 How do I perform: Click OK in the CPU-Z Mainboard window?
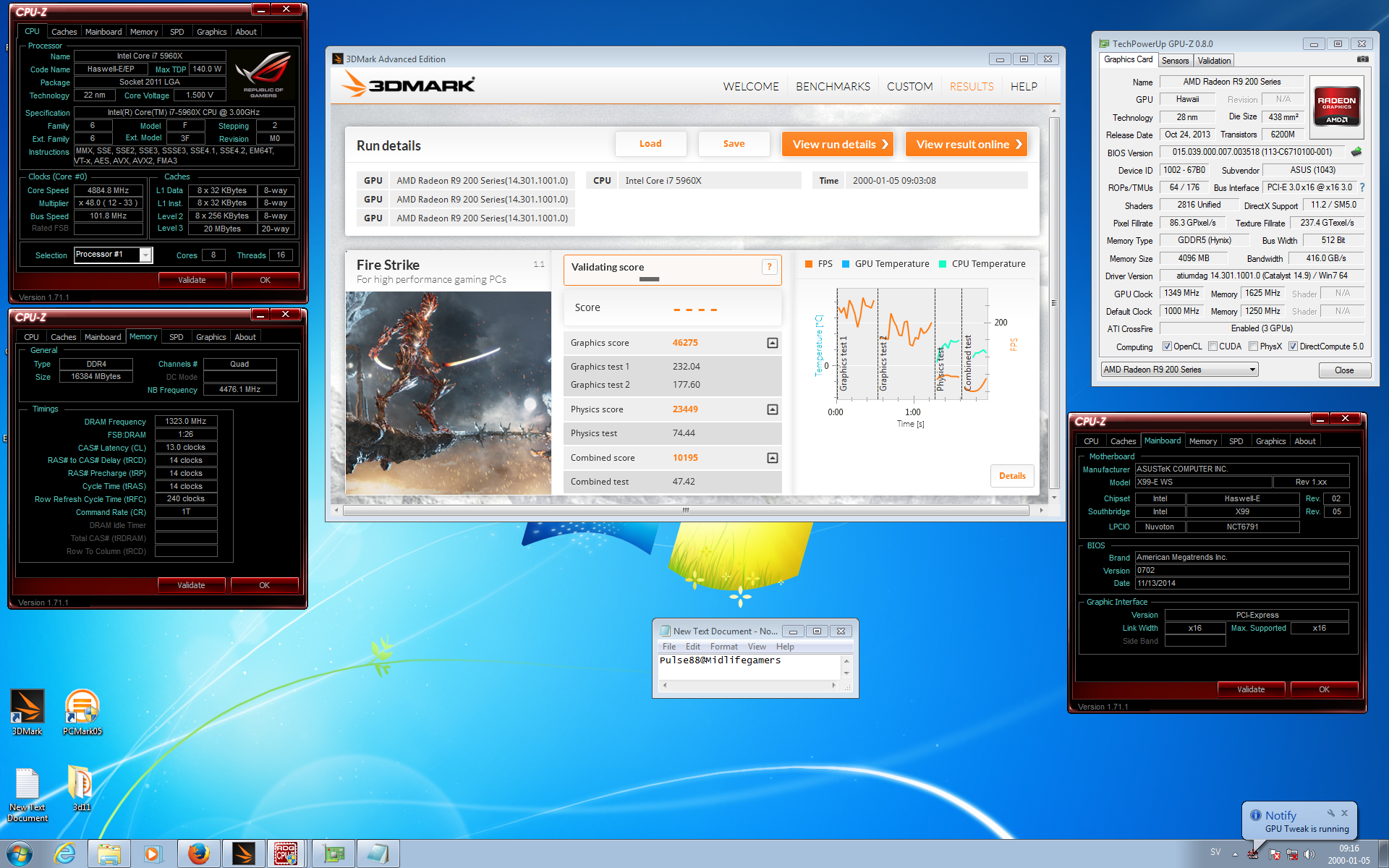pyautogui.click(x=1324, y=689)
